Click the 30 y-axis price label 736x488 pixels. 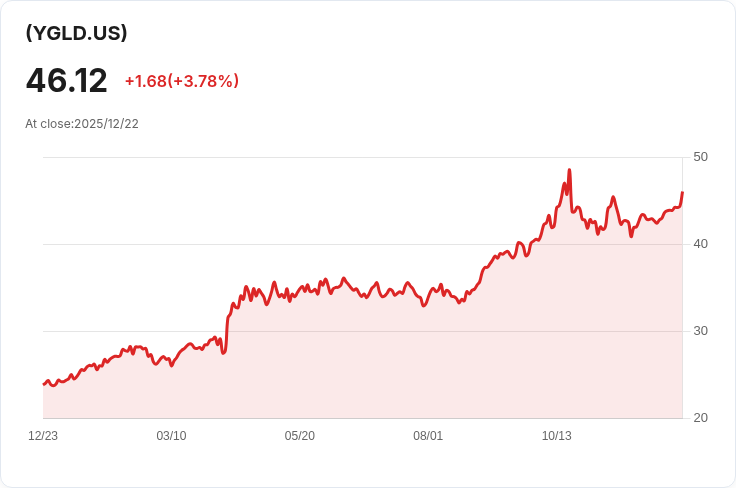pyautogui.click(x=700, y=331)
